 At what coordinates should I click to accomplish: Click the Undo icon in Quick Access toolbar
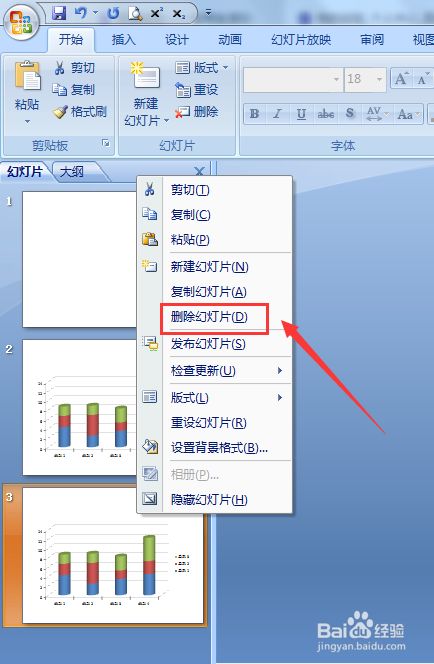pos(80,14)
